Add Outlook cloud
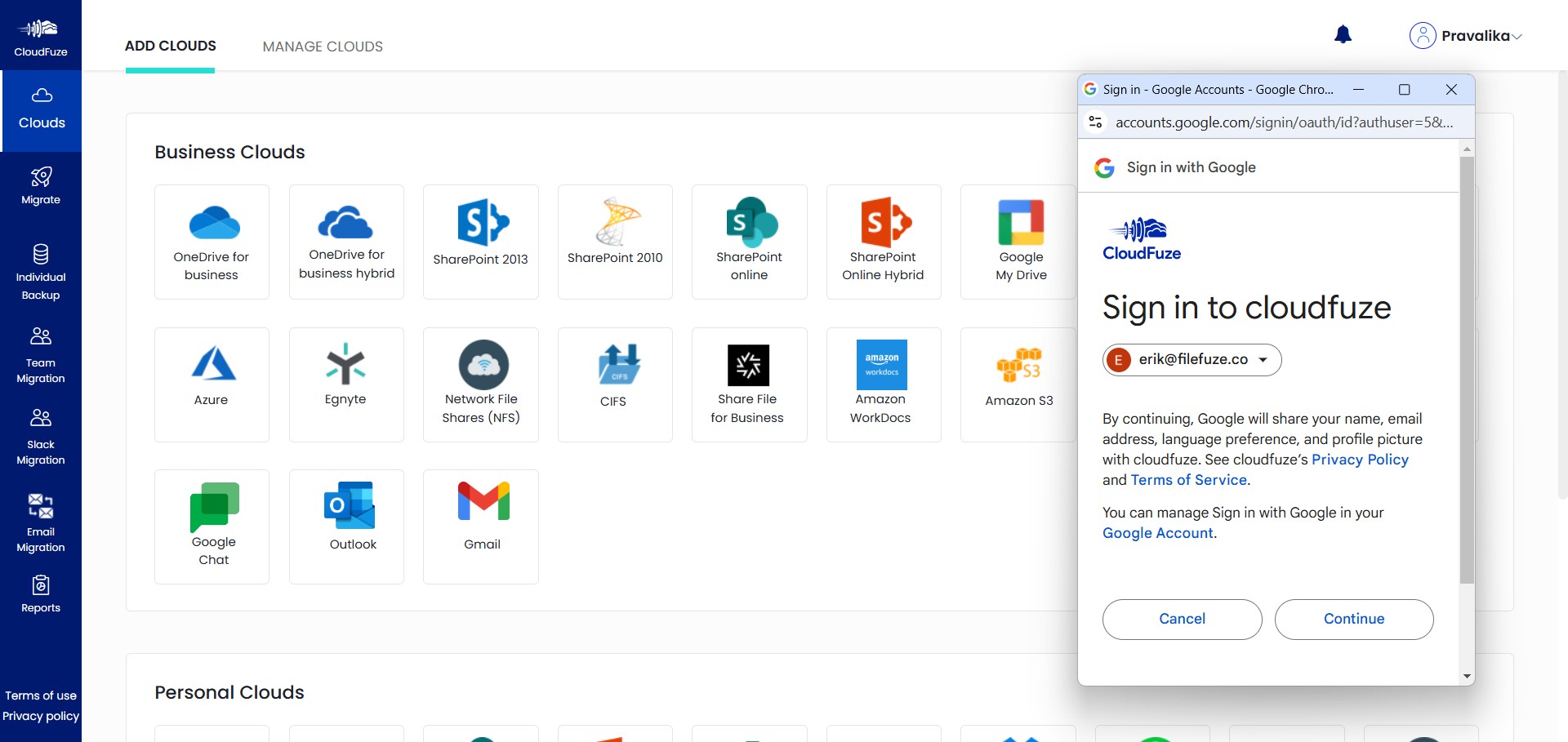1568x742 pixels. coord(346,527)
